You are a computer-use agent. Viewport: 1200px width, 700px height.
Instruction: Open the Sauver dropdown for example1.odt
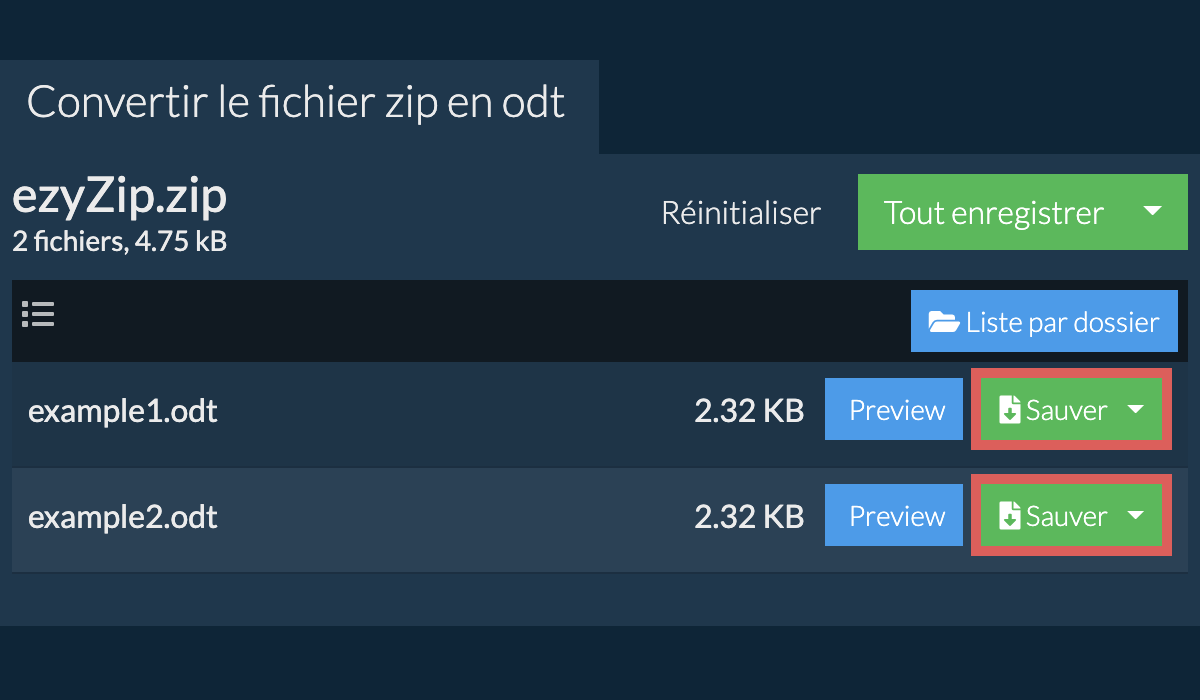(x=1135, y=409)
